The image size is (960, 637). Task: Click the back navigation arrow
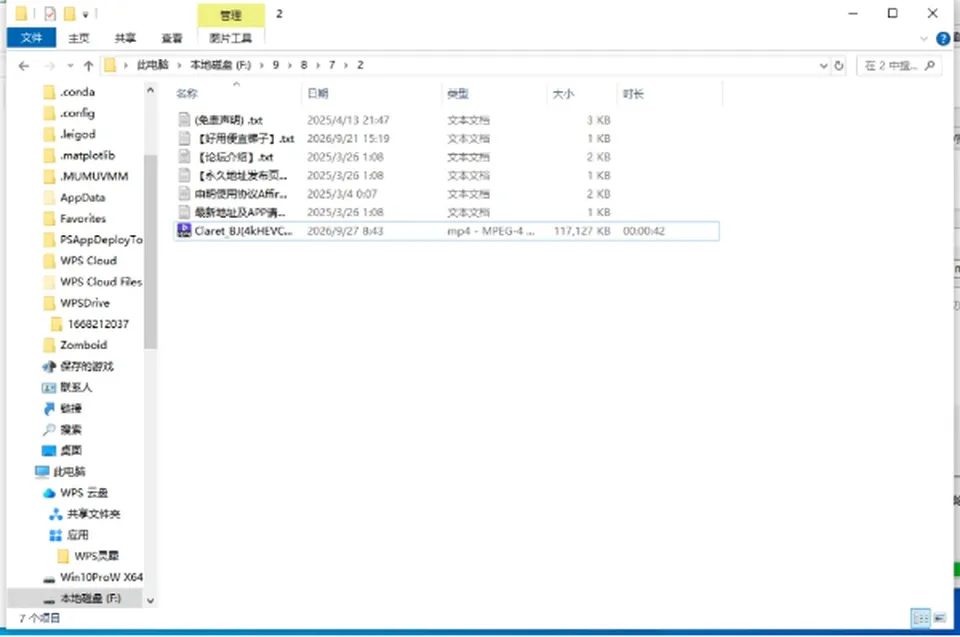point(24,66)
